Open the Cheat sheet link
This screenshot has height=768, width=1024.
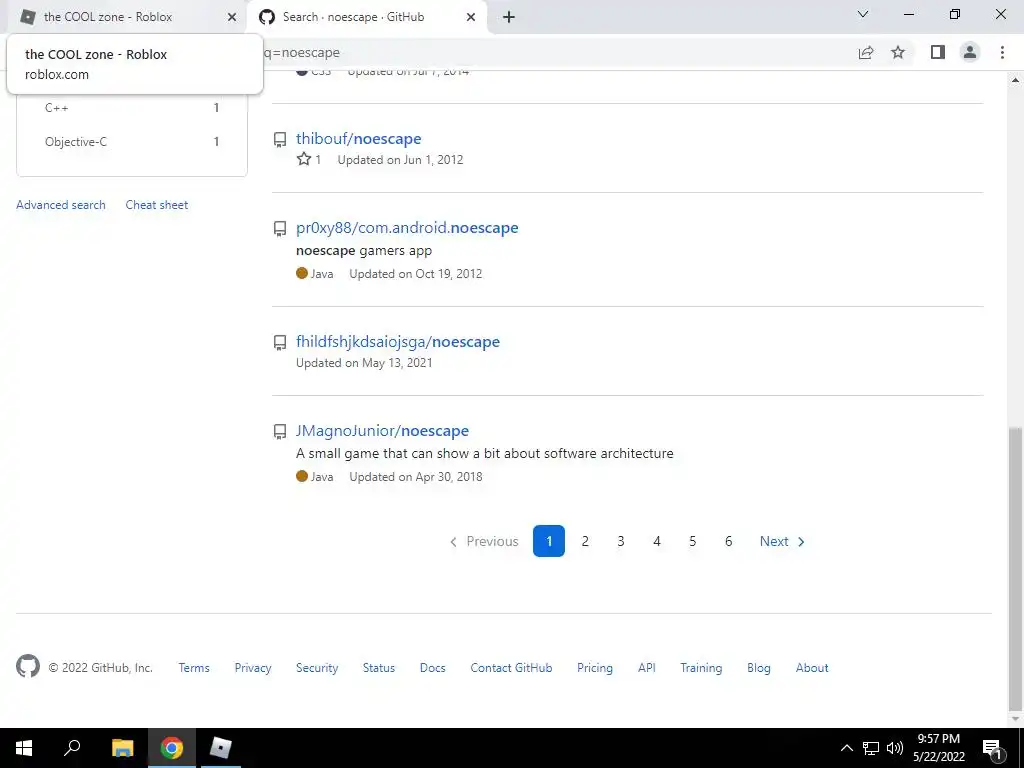pyautogui.click(x=157, y=204)
